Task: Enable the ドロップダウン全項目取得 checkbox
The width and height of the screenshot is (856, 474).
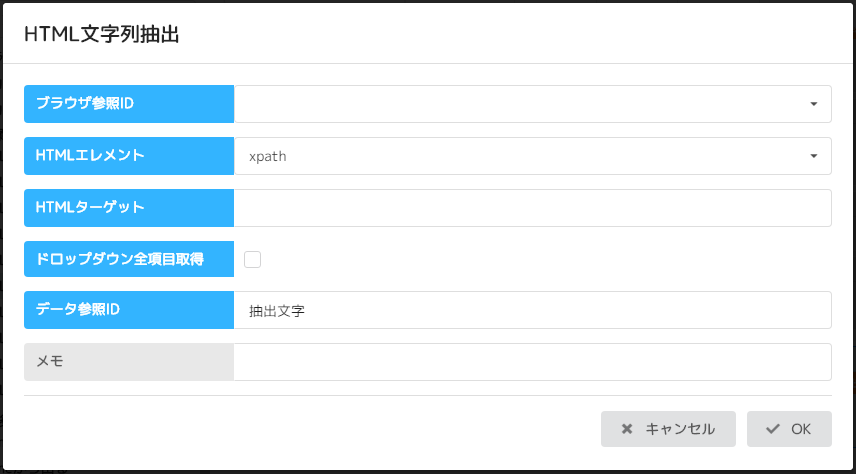Action: pos(253,259)
